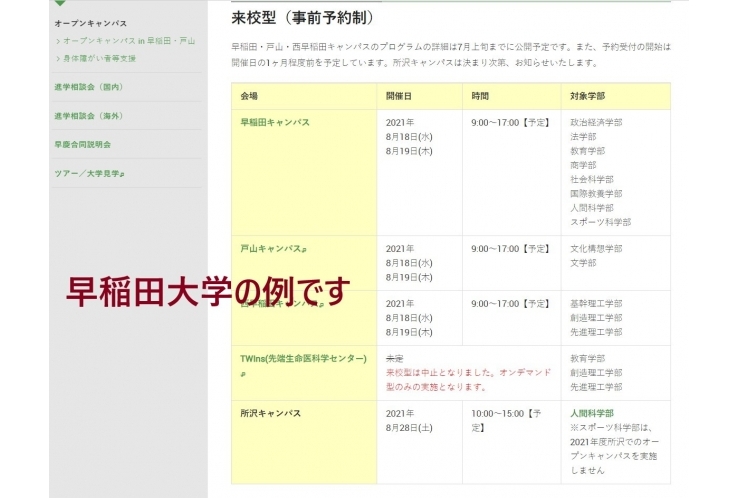The width and height of the screenshot is (740, 498).
Task: Click the 対象学部 column header
Action: [x=588, y=96]
